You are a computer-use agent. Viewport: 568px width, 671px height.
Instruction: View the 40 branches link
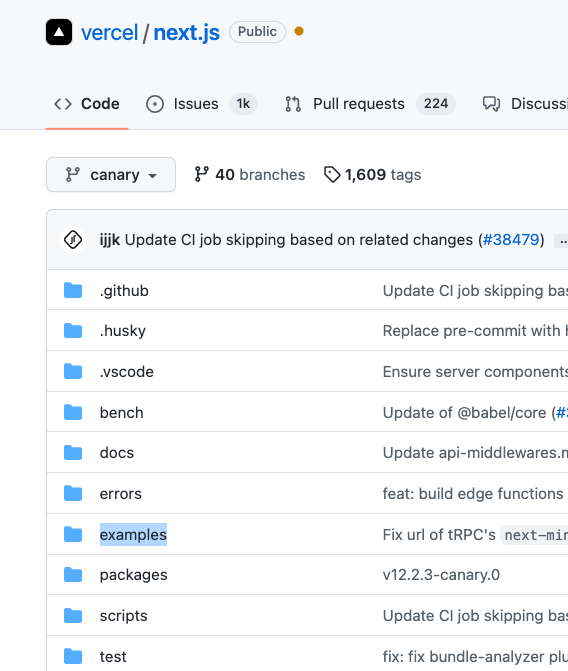[250, 175]
